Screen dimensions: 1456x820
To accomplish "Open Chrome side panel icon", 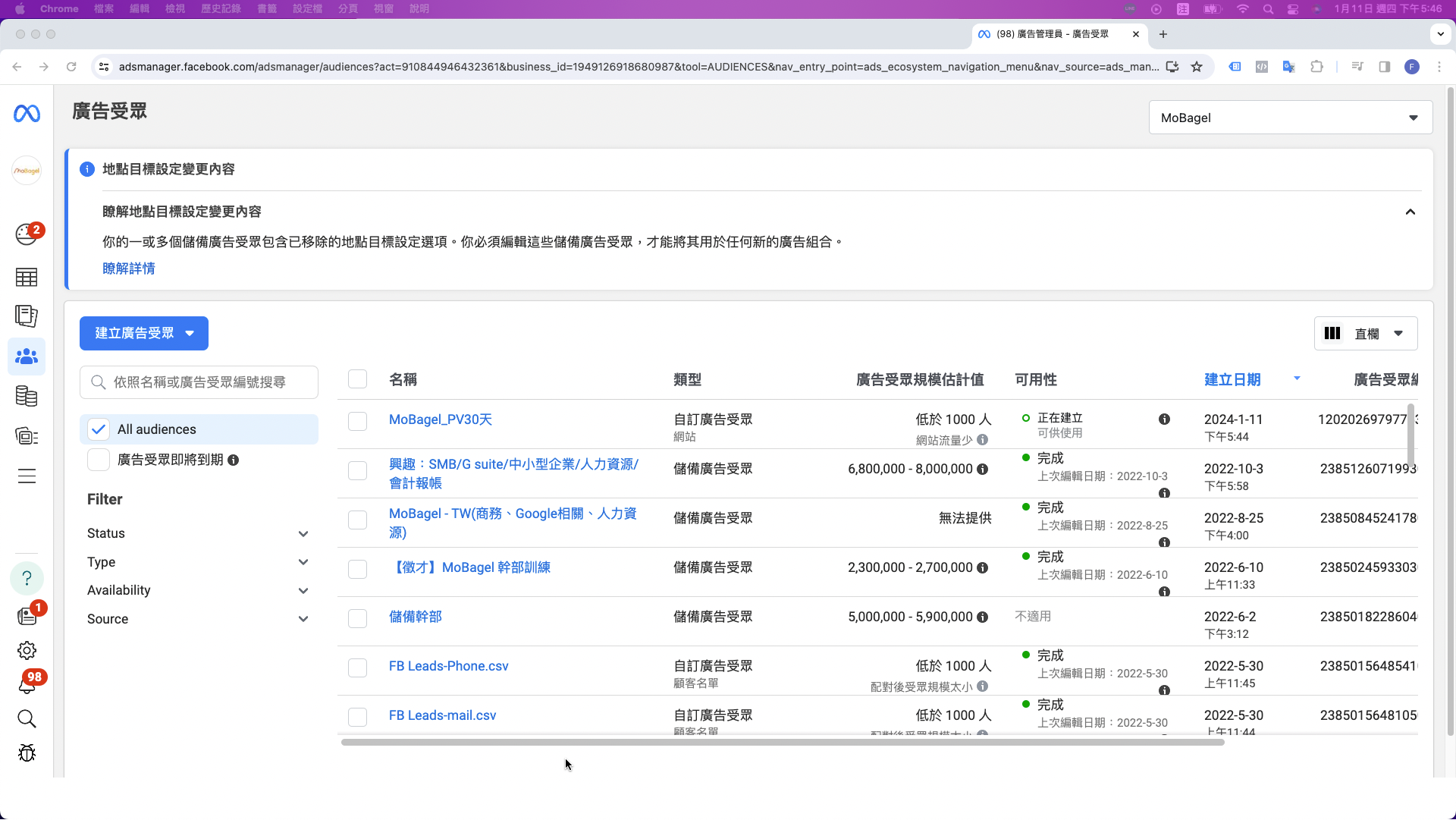I will [x=1385, y=67].
